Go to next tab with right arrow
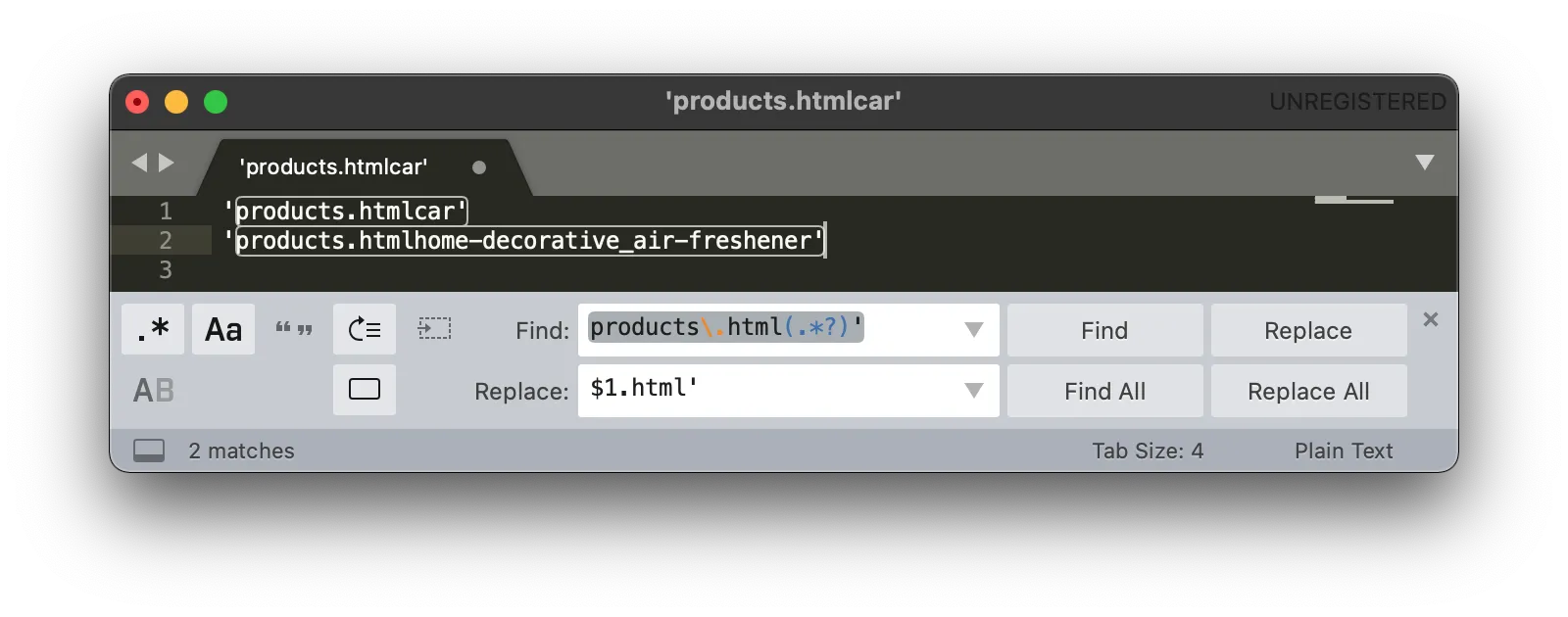Image resolution: width=1568 pixels, height=617 pixels. click(x=167, y=163)
